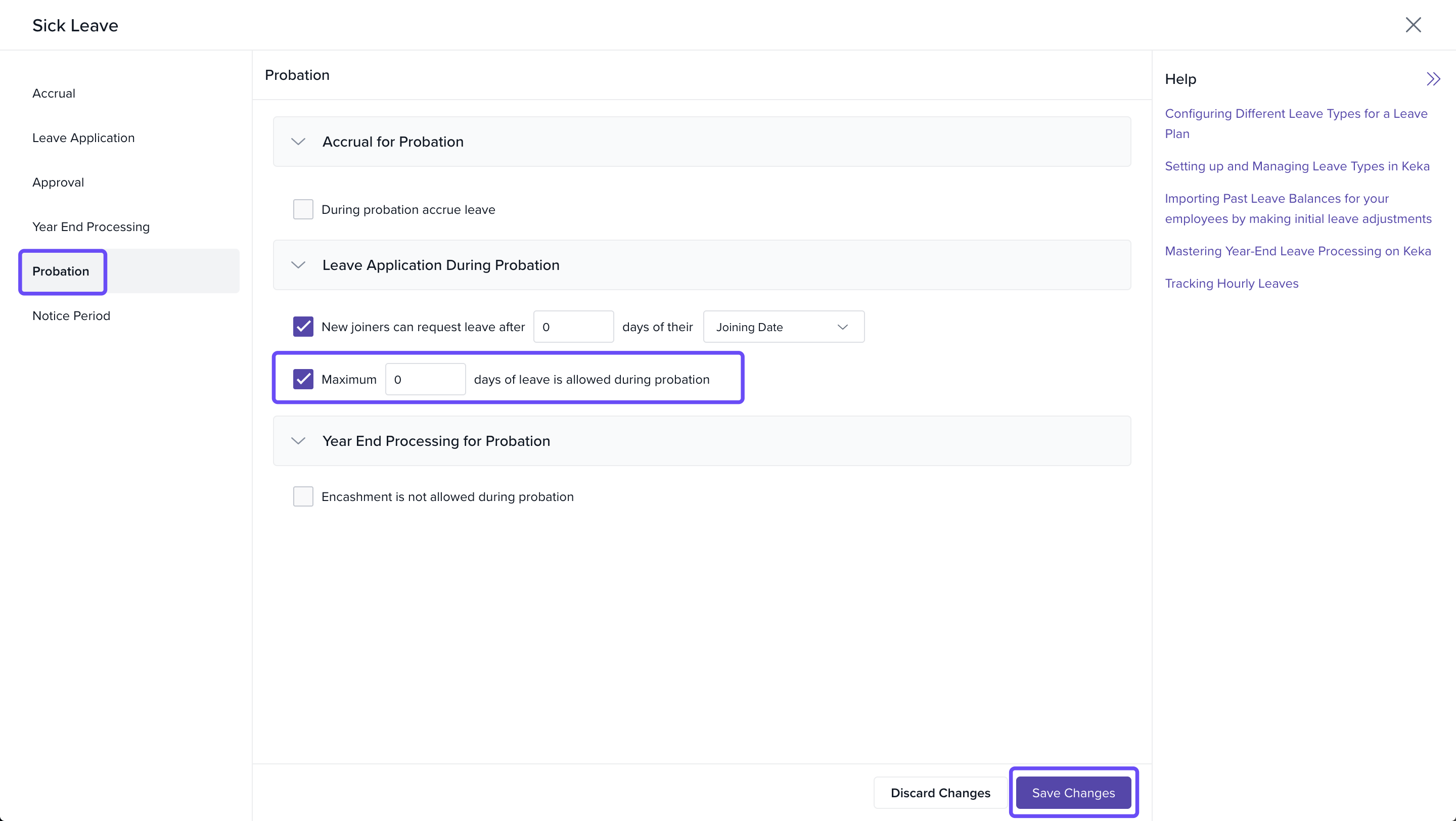1456x821 pixels.
Task: Click the new joiners days input field
Action: 573,327
